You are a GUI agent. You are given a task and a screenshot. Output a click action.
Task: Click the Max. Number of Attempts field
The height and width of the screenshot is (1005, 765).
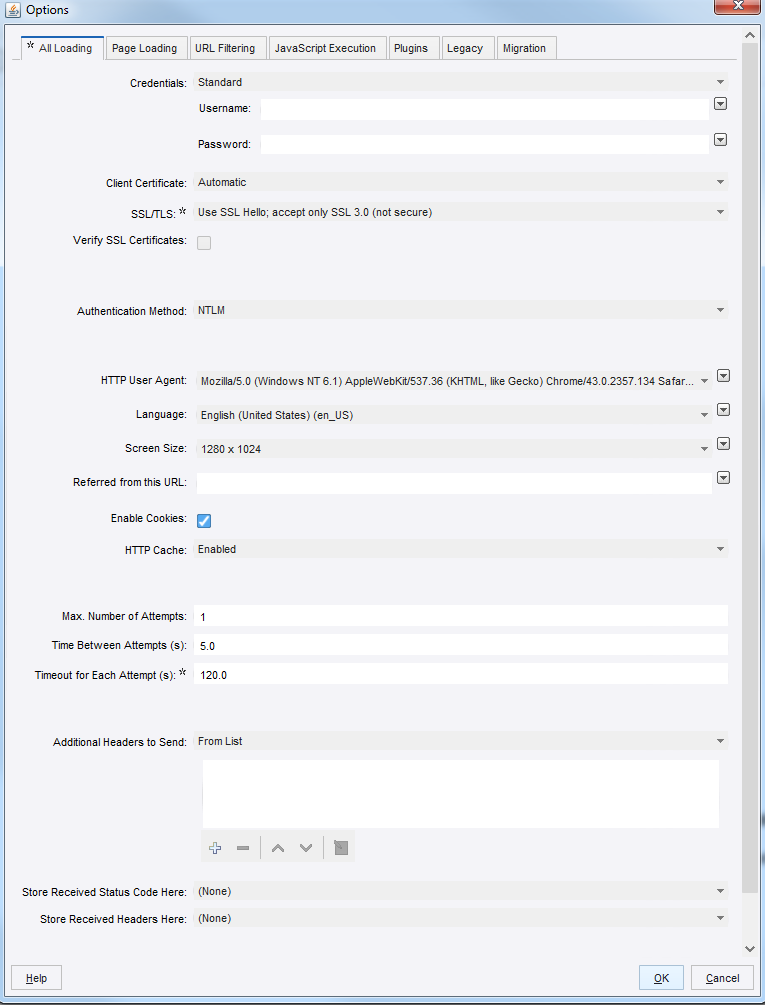tap(461, 617)
